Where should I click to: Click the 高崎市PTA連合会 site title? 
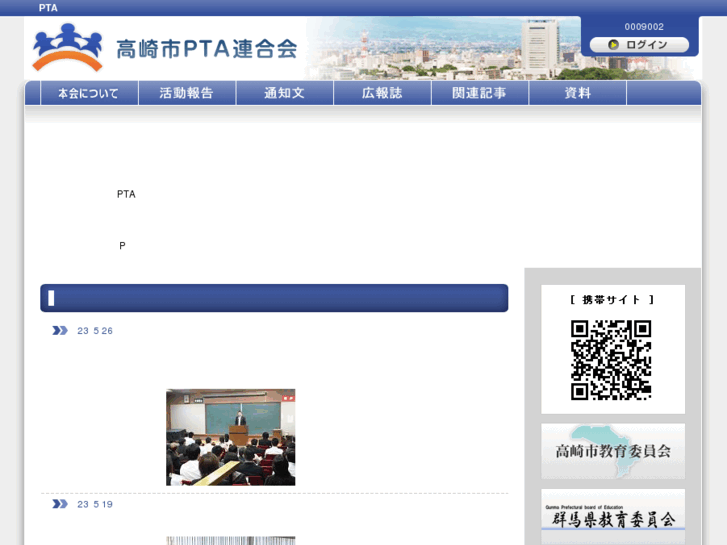point(206,49)
